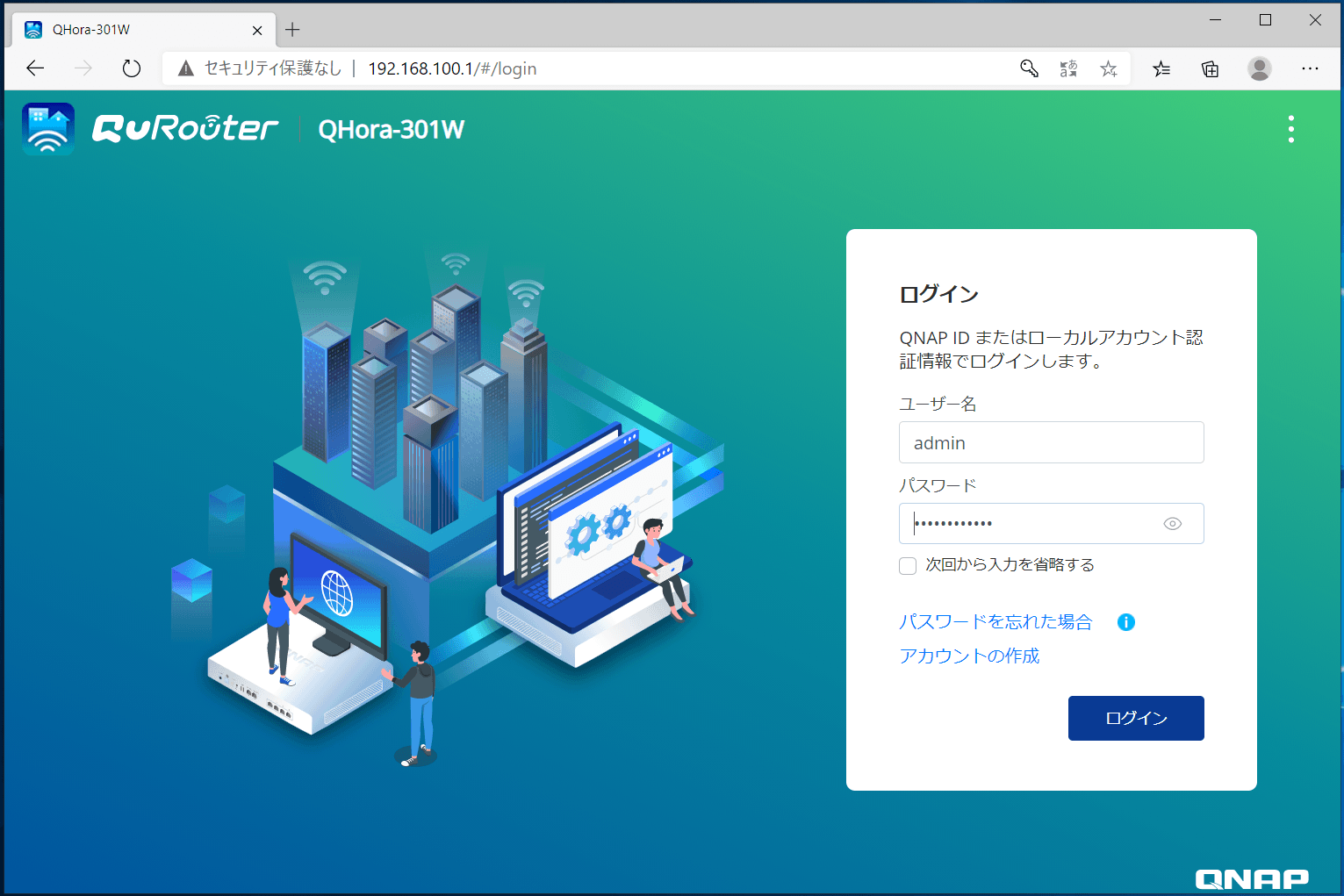
Task: Toggle password visibility eye icon
Action: pyautogui.click(x=1172, y=524)
